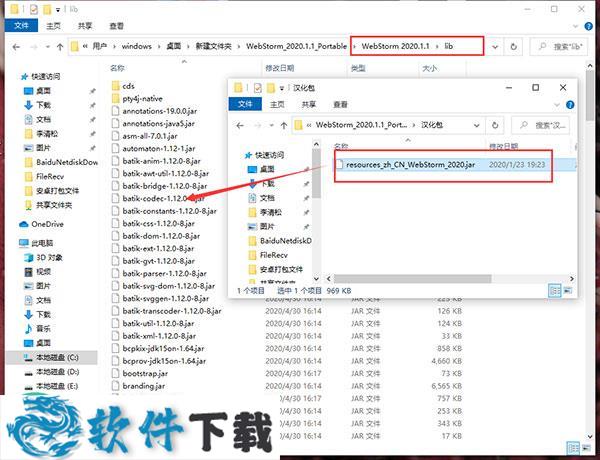Sort by 修改日期 column in lib window
The width and height of the screenshot is (600, 460).
click(280, 68)
